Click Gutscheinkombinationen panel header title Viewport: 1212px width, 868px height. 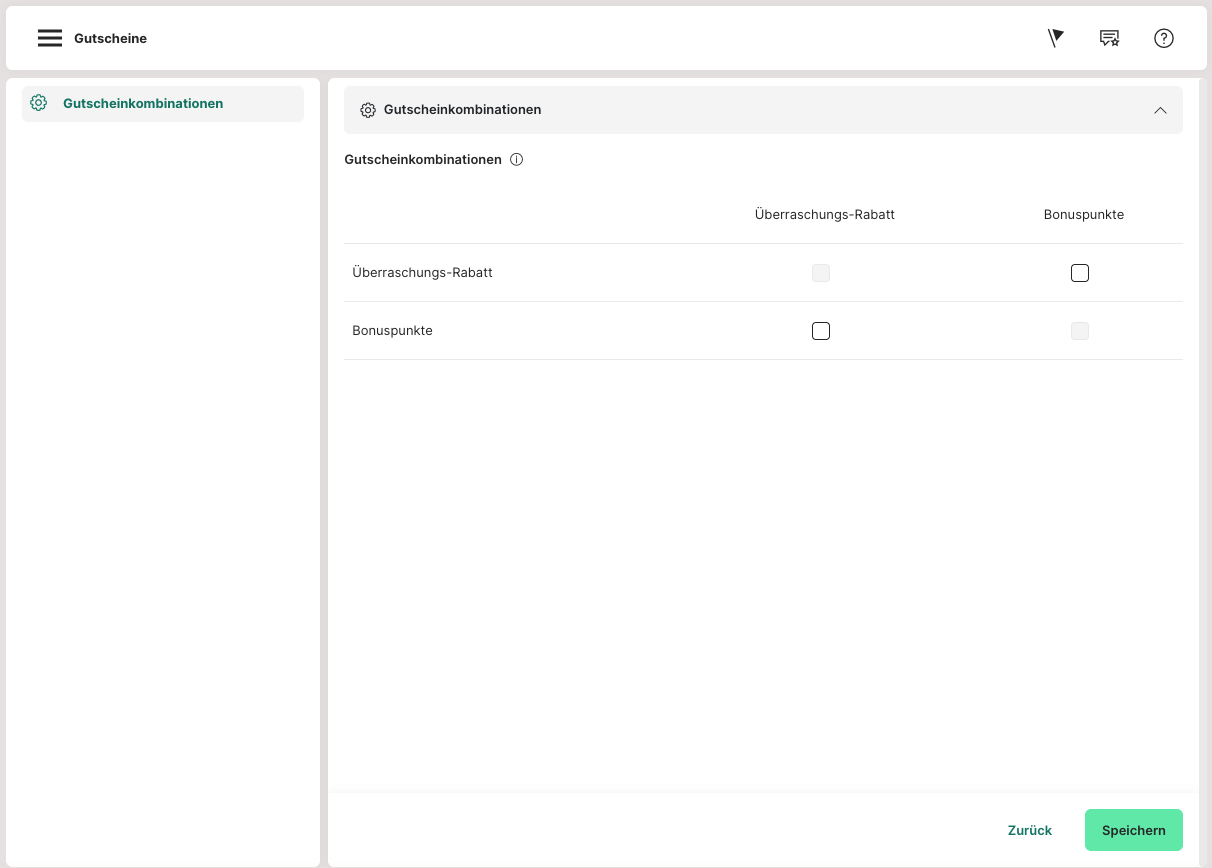click(x=462, y=110)
